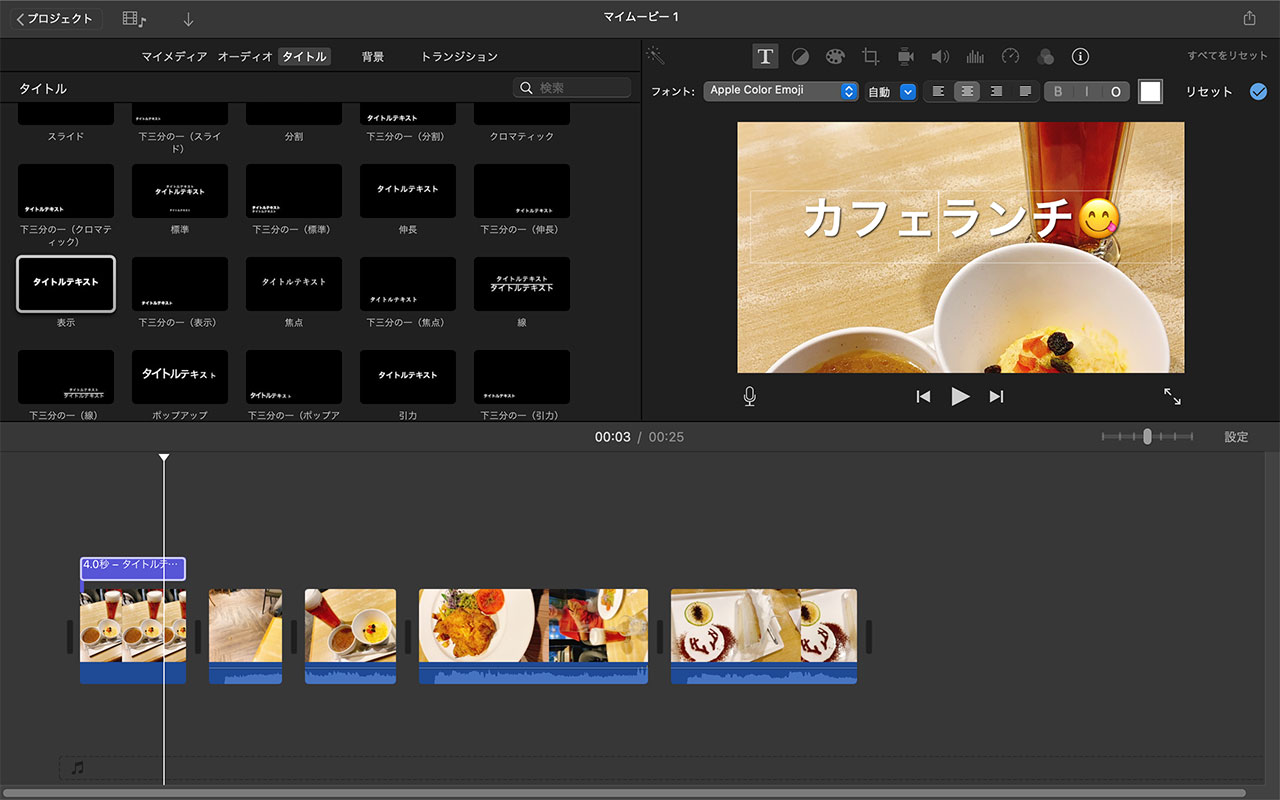Go back to プロジェクト
This screenshot has height=800, width=1280.
55,19
